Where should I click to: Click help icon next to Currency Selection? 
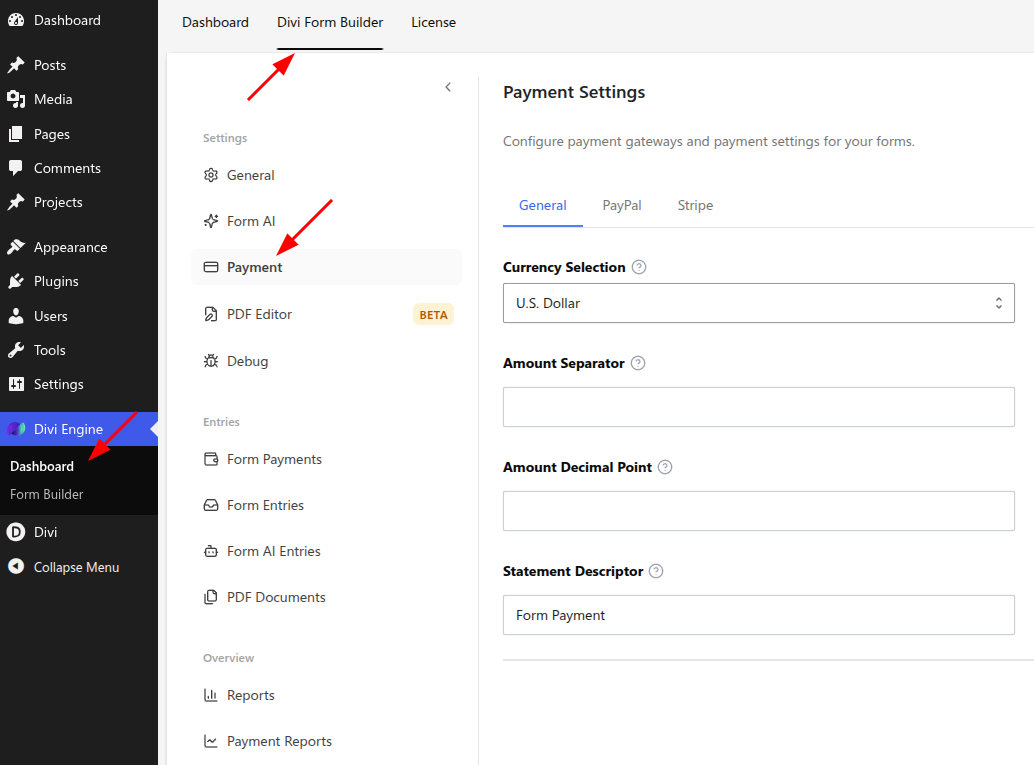click(639, 267)
